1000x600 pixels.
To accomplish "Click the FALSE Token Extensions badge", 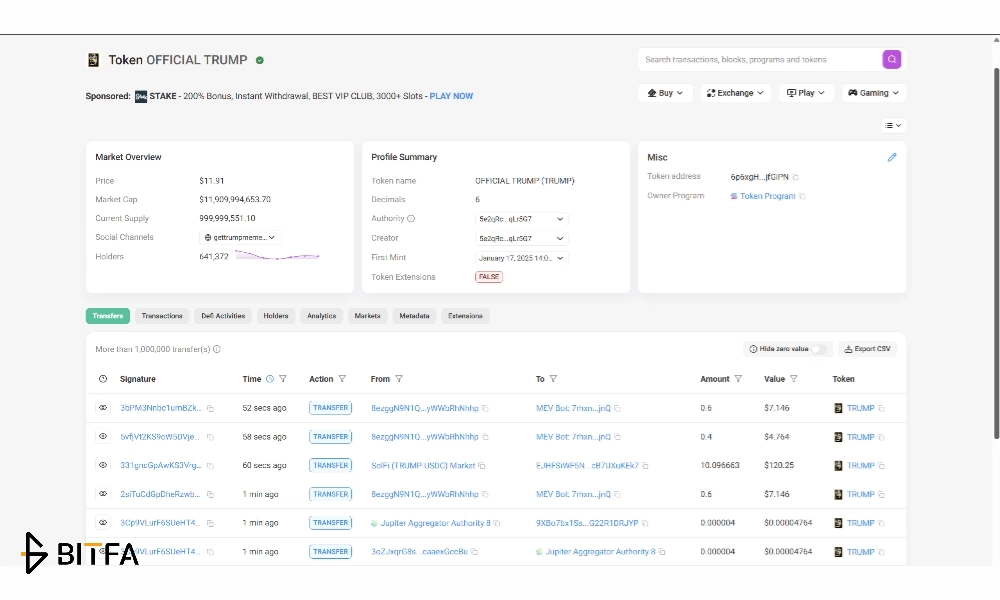I will tap(489, 277).
